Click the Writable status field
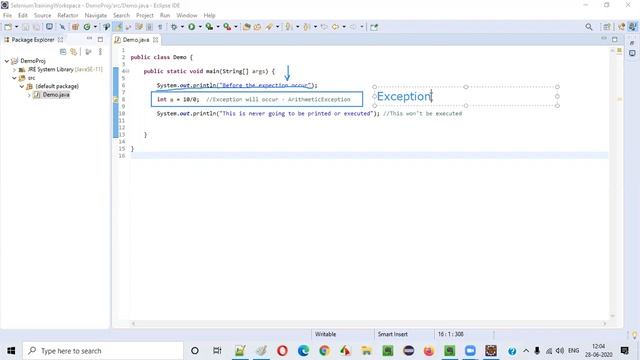The width and height of the screenshot is (640, 360). tap(325, 334)
